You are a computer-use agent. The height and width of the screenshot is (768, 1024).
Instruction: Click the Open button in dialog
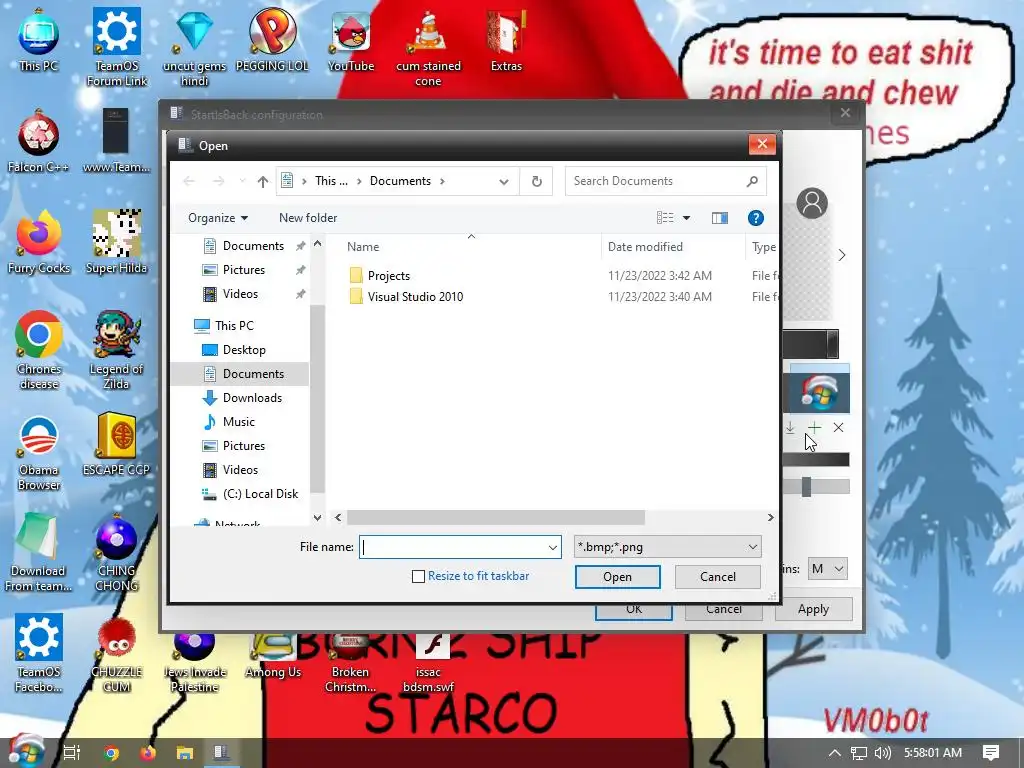[x=617, y=577]
